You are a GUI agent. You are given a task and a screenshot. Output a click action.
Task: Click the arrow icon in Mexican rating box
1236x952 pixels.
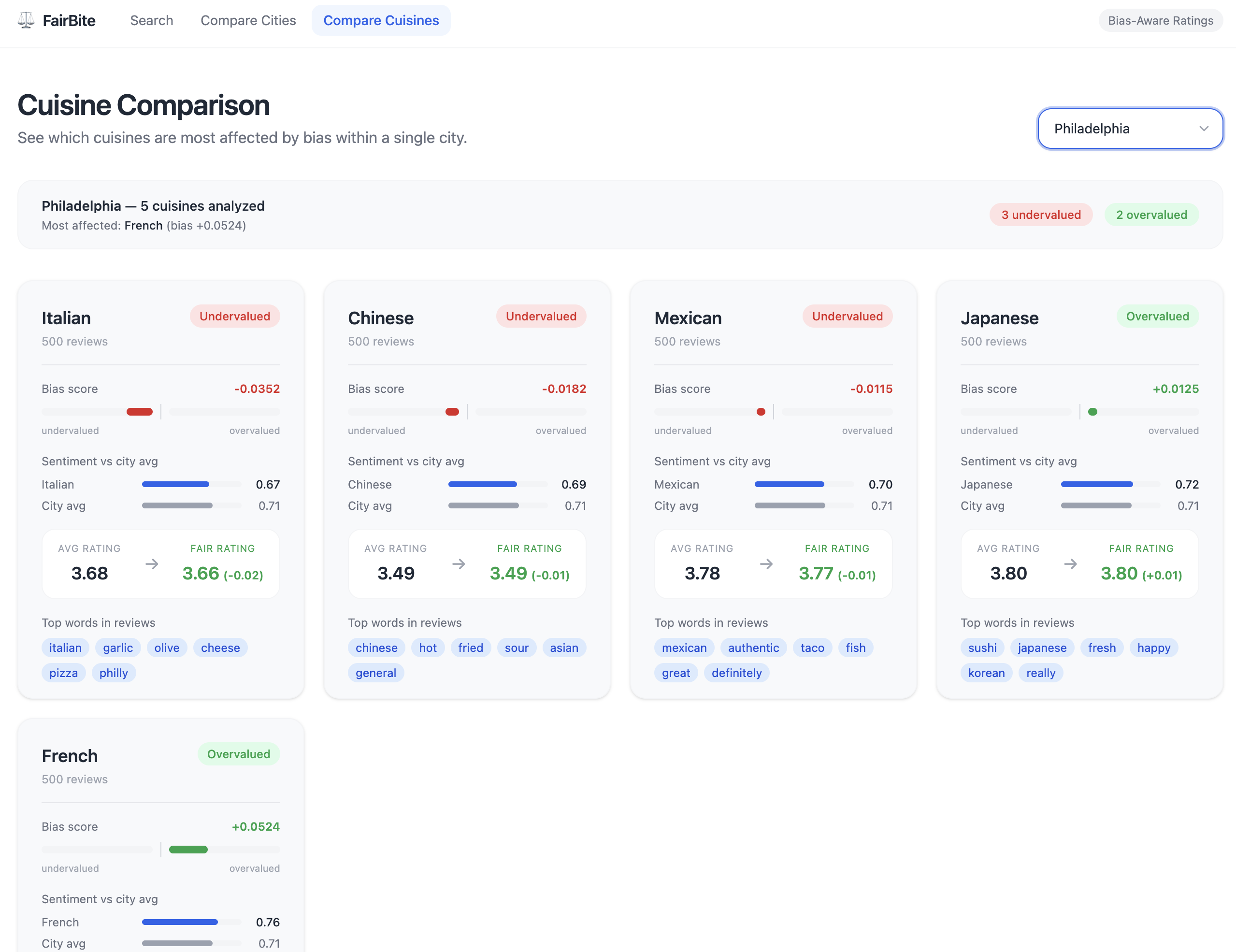766,564
